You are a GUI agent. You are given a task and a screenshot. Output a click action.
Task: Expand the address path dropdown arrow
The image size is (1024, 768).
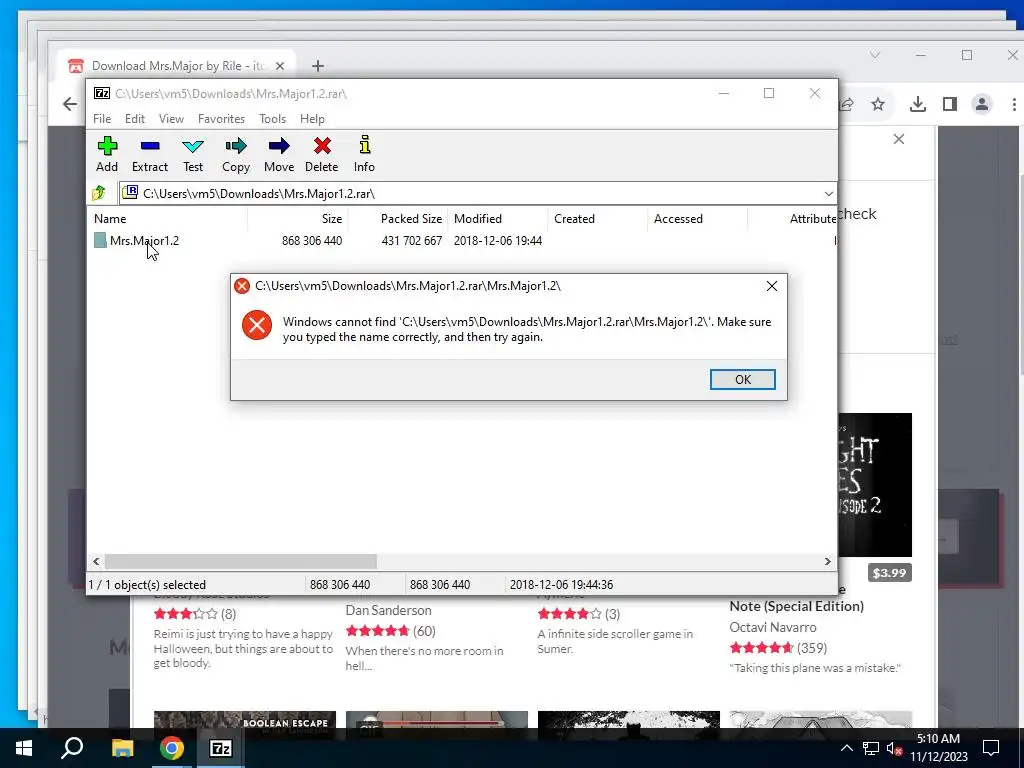(x=828, y=193)
